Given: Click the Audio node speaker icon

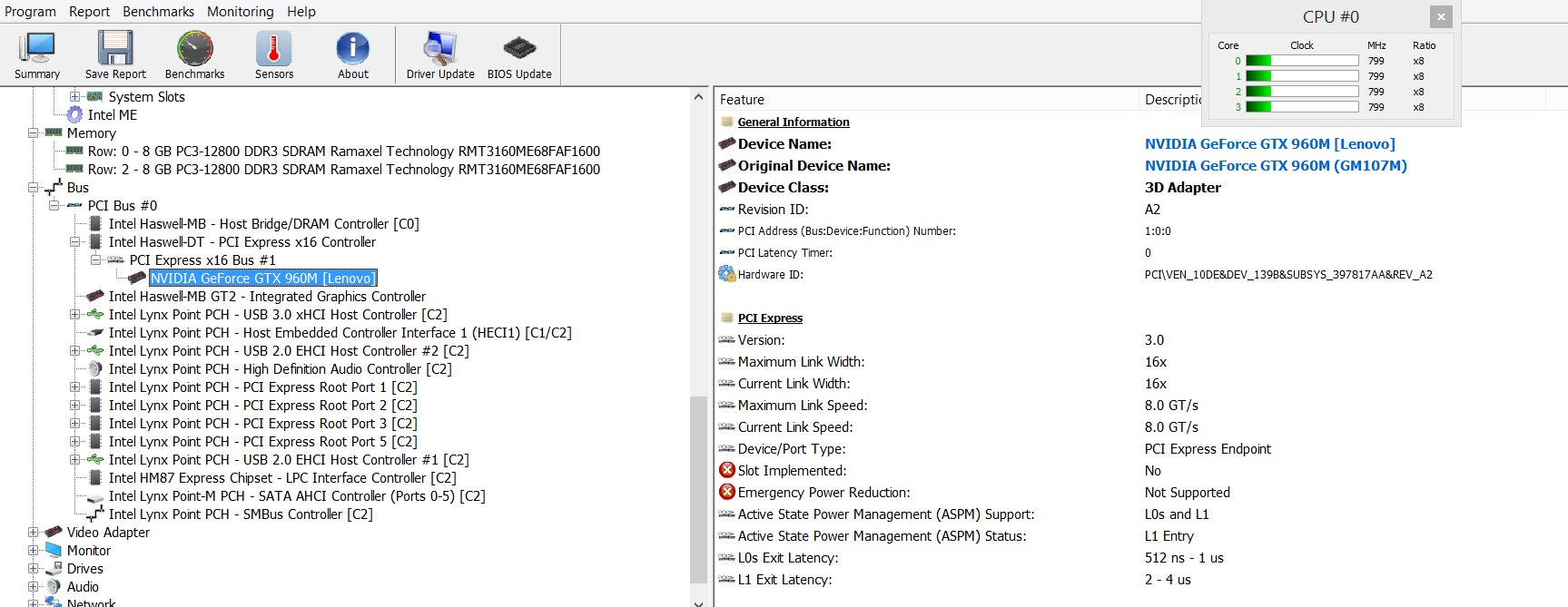Looking at the screenshot, I should pyautogui.click(x=54, y=587).
